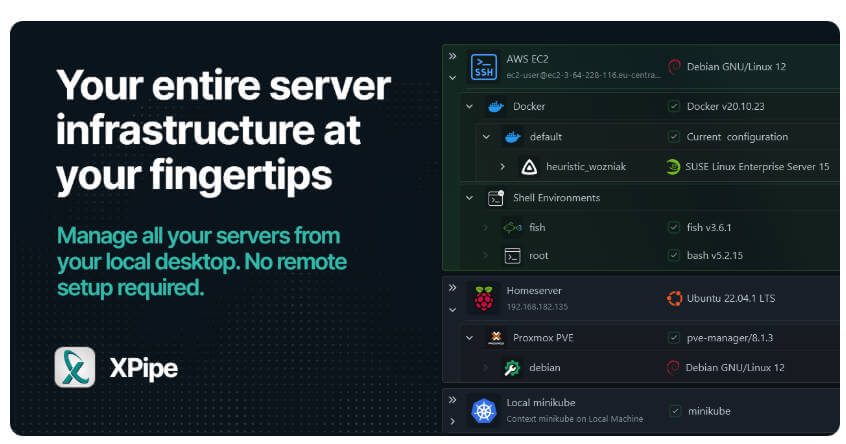Collapse AWS EC2 with the down chevron
The image size is (846, 444).
coord(452,78)
